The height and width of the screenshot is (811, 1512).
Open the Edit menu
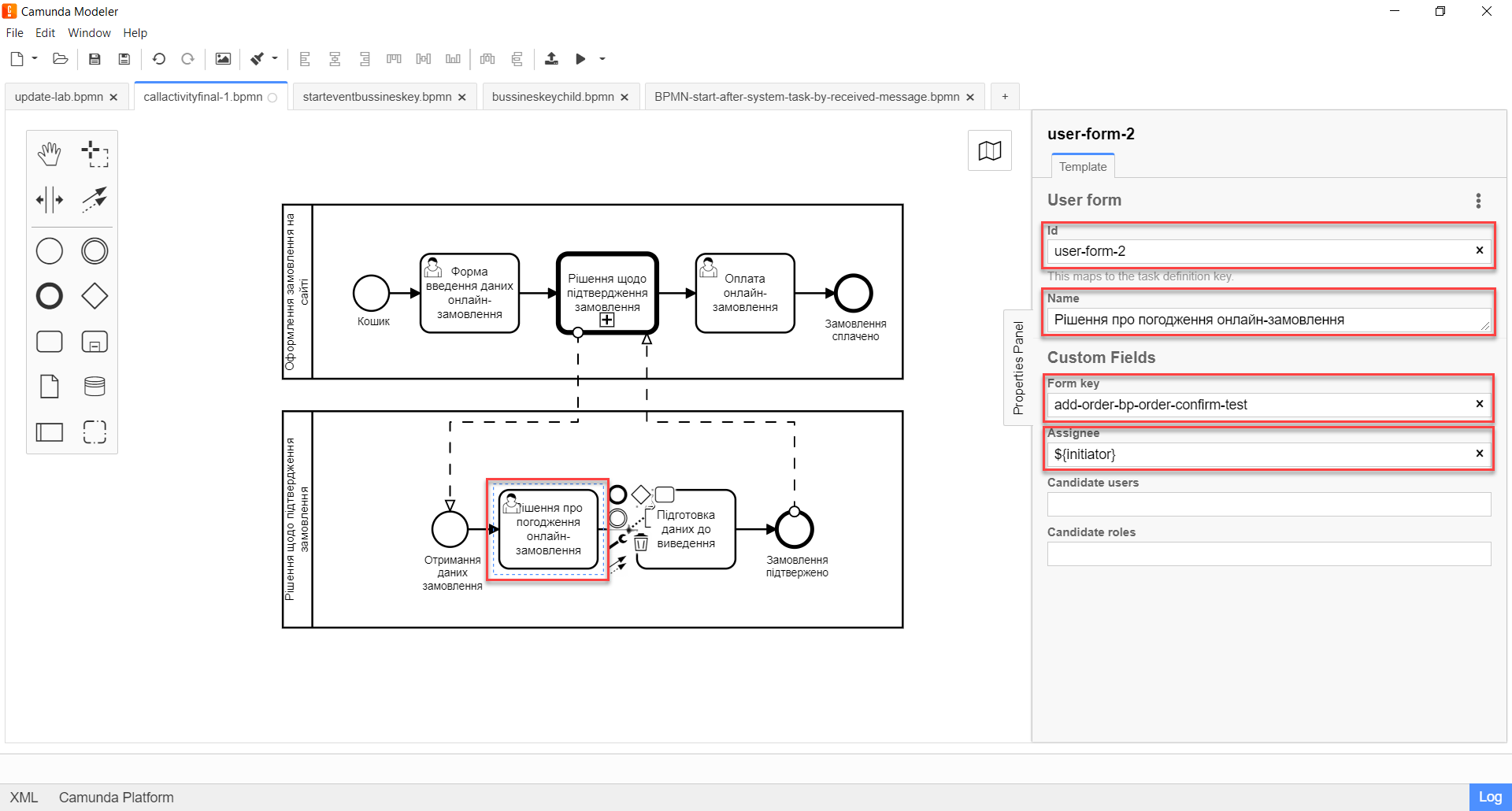coord(45,33)
